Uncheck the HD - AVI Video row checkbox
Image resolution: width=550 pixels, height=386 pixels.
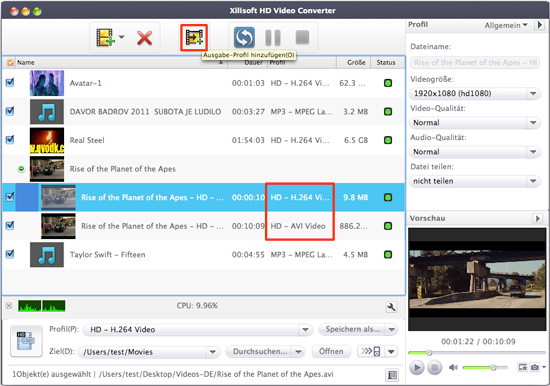10,225
